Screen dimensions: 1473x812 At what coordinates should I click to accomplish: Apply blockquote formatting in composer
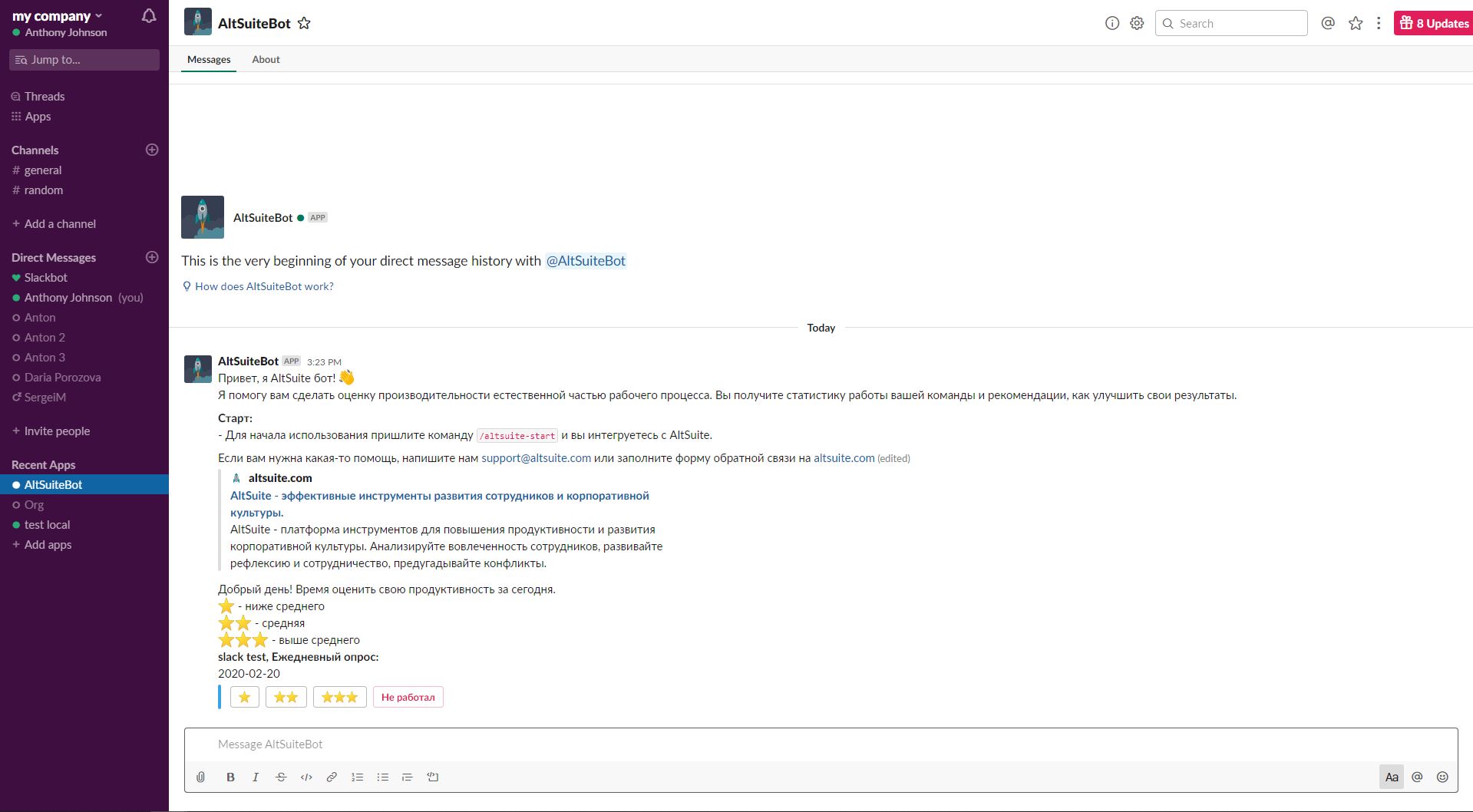408,777
